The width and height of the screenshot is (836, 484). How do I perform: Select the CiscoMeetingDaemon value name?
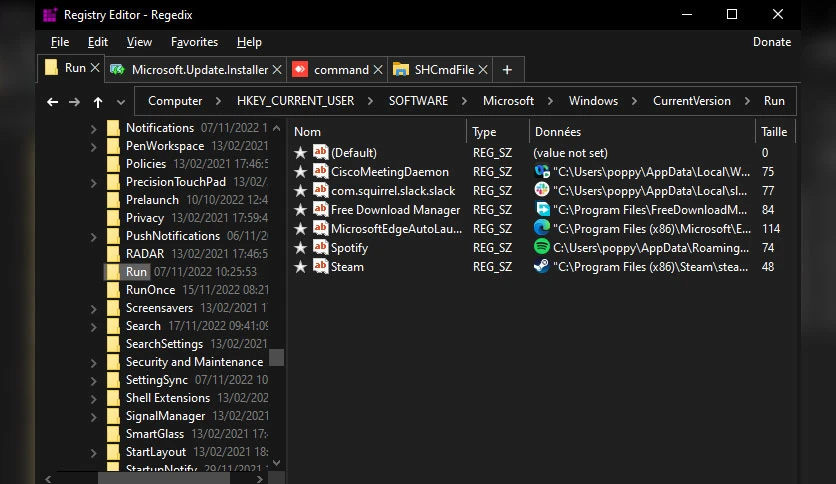click(389, 172)
